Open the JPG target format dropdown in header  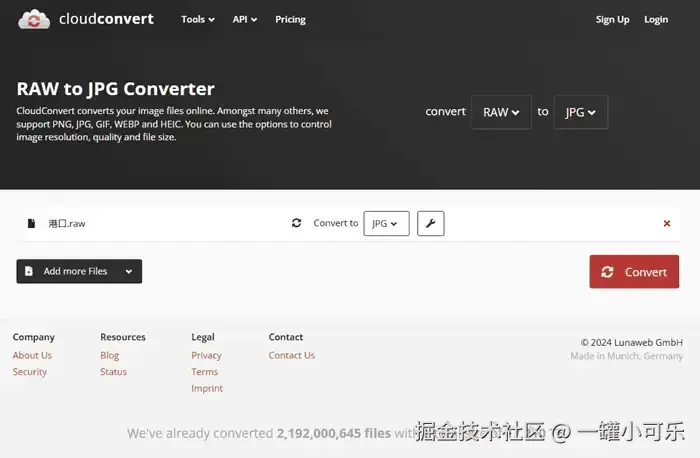point(581,112)
